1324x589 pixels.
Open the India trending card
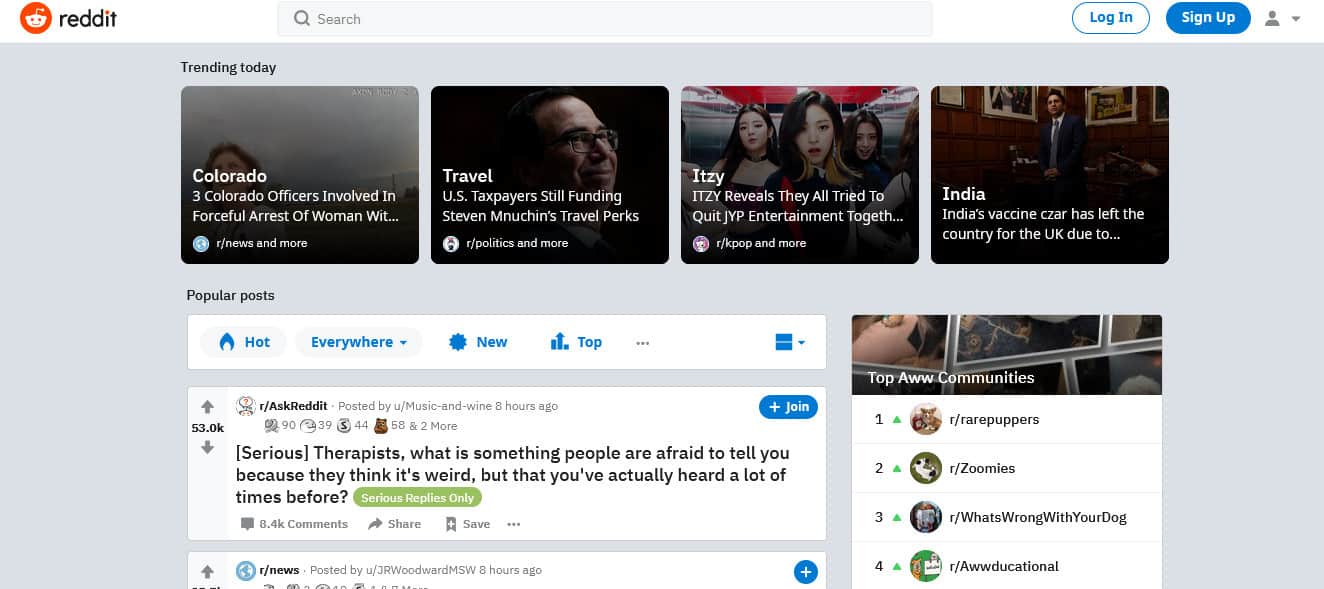1050,175
